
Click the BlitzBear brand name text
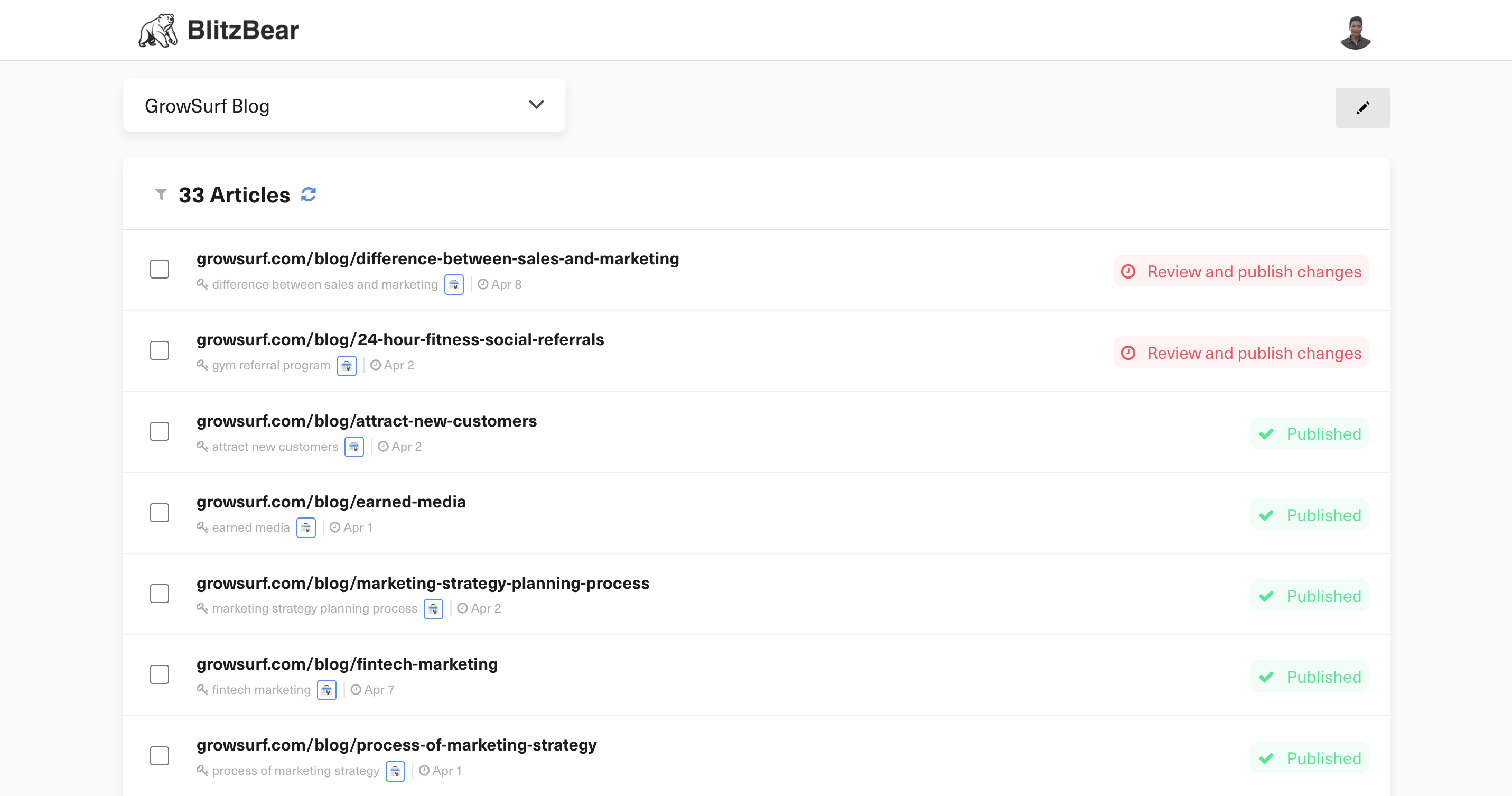pos(243,30)
